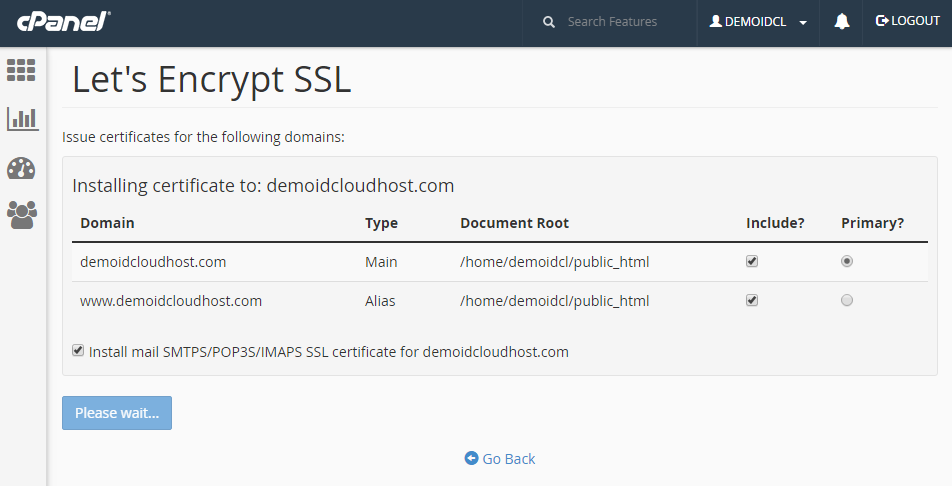Click the www.demoidcloudhost.com domain cell
This screenshot has height=486, width=952.
point(171,301)
